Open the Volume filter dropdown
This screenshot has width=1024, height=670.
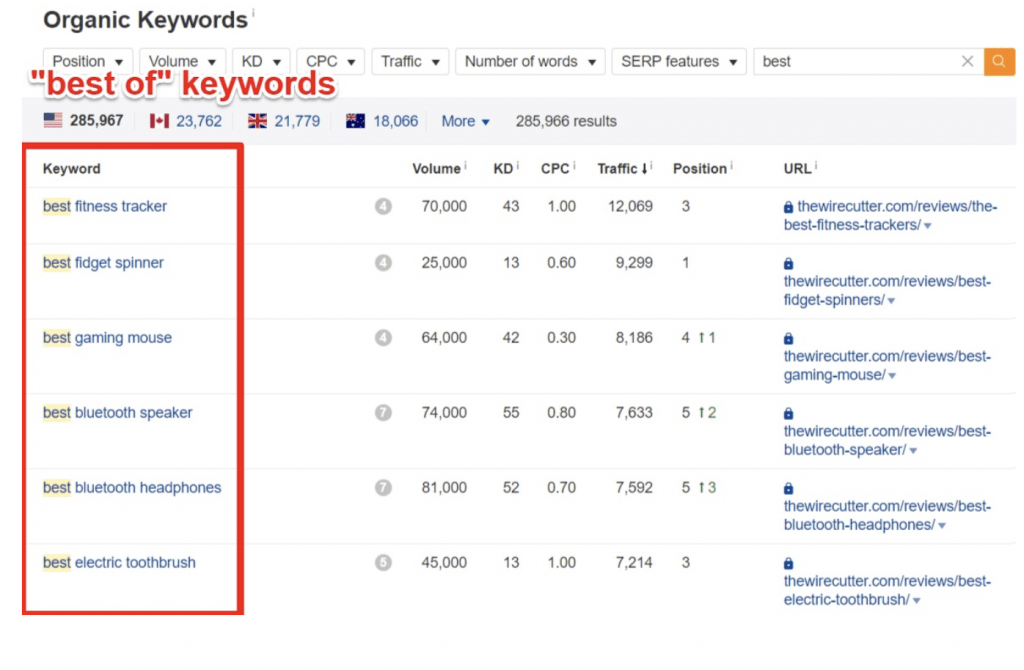182,61
